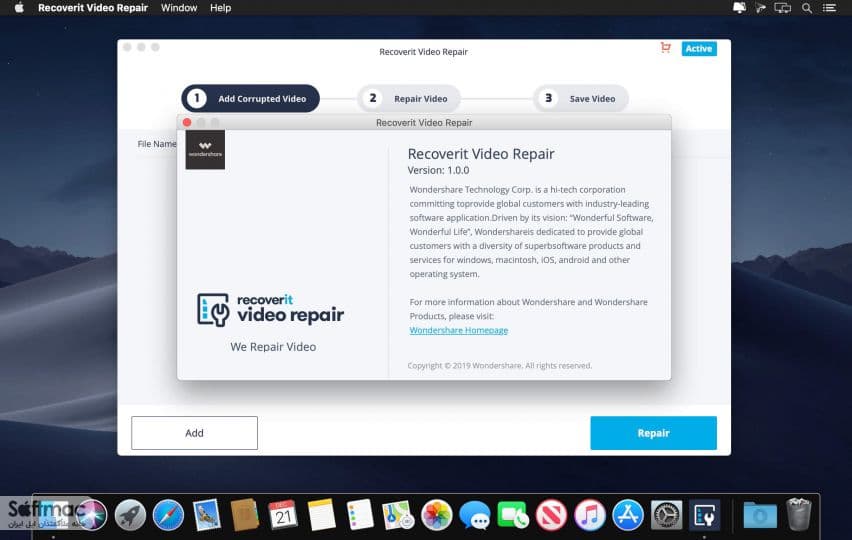Click the blue Repair button
This screenshot has width=852, height=540.
tap(653, 433)
